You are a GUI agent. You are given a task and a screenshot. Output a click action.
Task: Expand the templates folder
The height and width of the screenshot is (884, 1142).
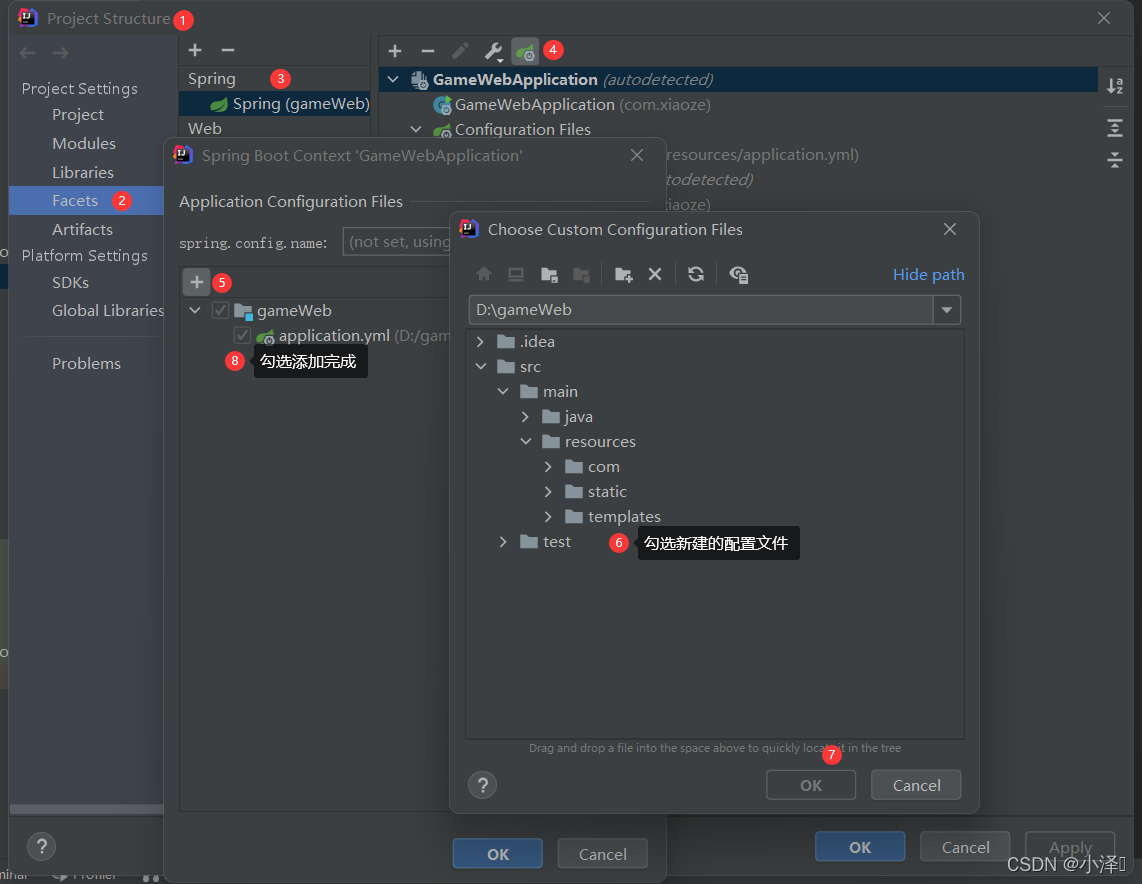(548, 516)
